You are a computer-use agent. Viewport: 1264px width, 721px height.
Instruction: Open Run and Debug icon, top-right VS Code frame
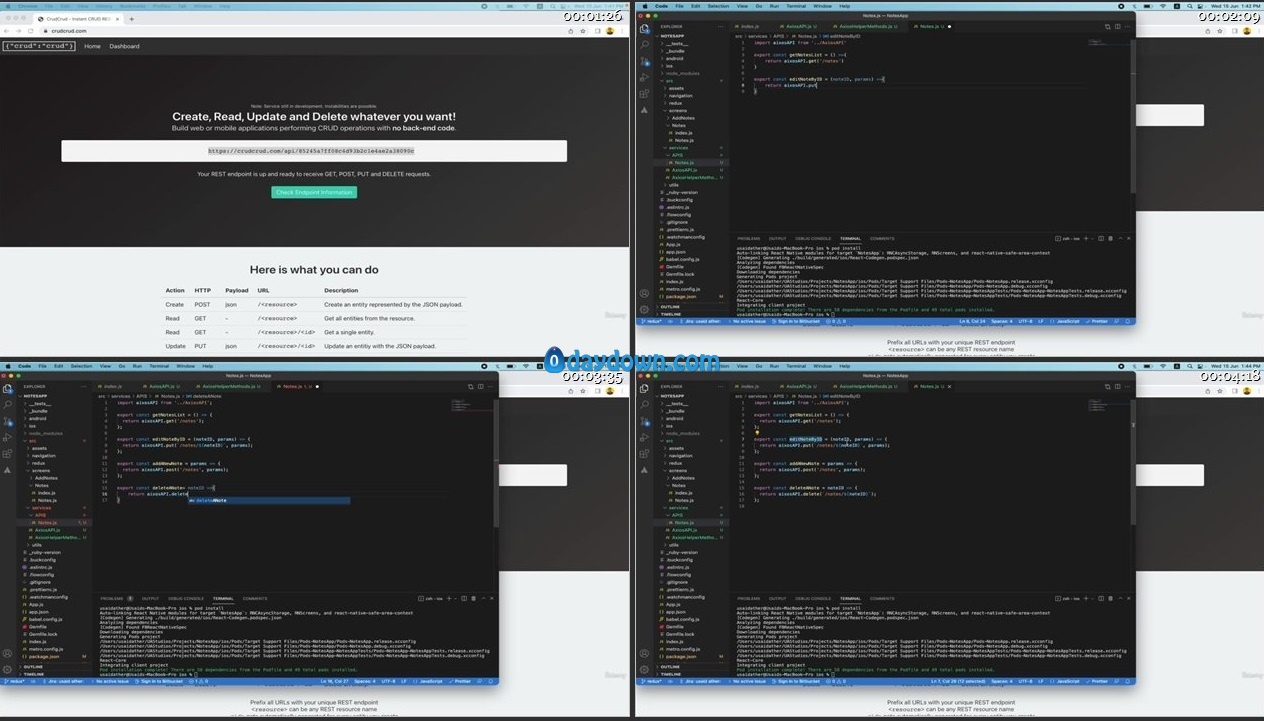[645, 77]
